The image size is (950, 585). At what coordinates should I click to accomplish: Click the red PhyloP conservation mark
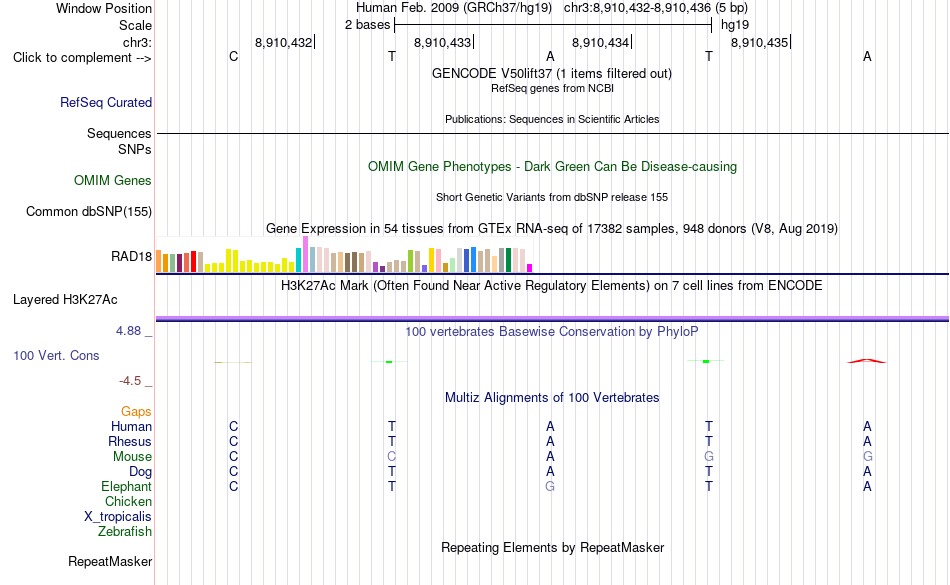(x=866, y=361)
